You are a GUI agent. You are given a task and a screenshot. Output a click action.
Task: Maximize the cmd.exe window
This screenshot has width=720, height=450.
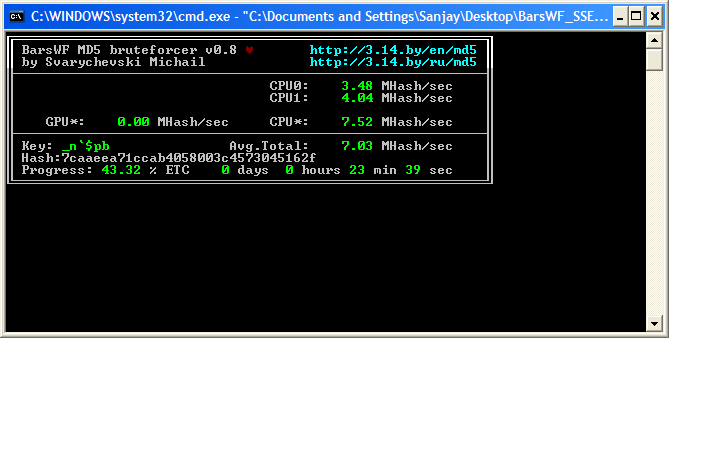click(x=636, y=17)
